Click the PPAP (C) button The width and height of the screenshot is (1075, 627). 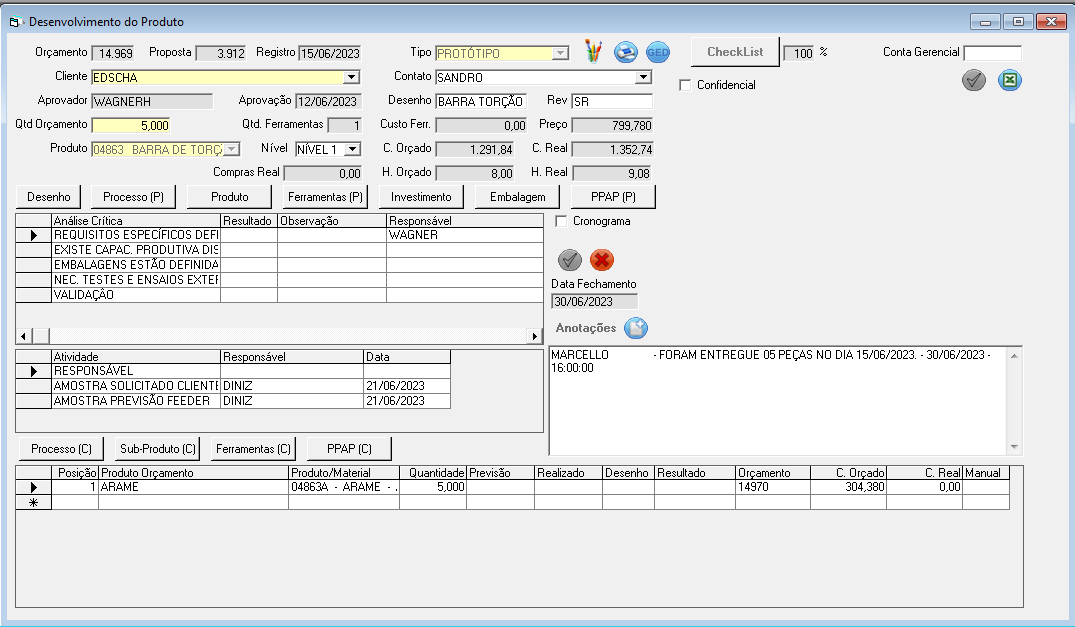[349, 449]
